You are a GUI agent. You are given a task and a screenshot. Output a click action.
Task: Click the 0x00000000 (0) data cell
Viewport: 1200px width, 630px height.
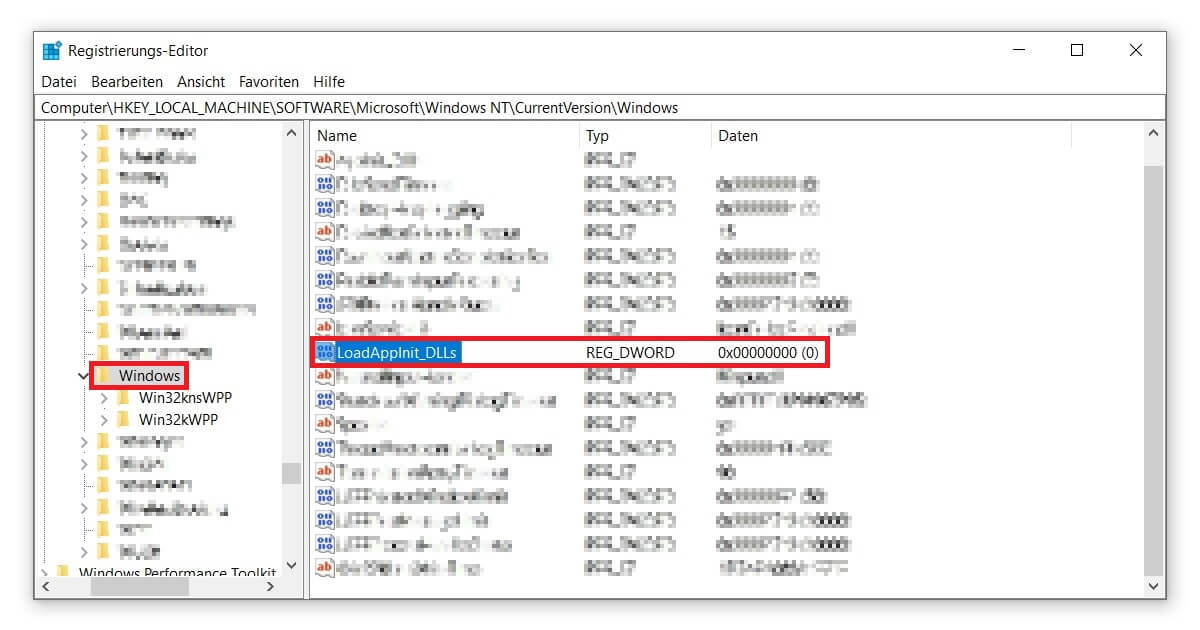pos(768,353)
